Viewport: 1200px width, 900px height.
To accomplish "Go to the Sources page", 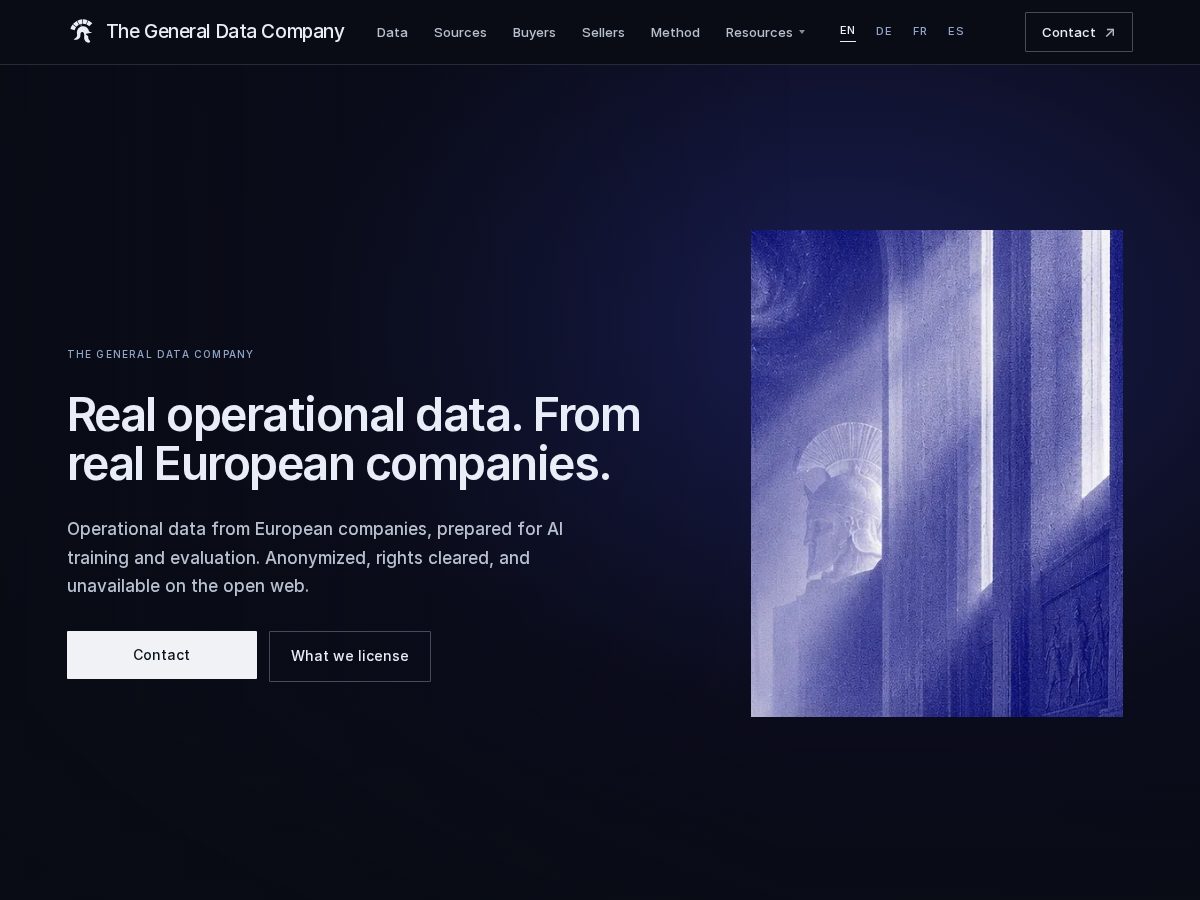I will [x=460, y=32].
